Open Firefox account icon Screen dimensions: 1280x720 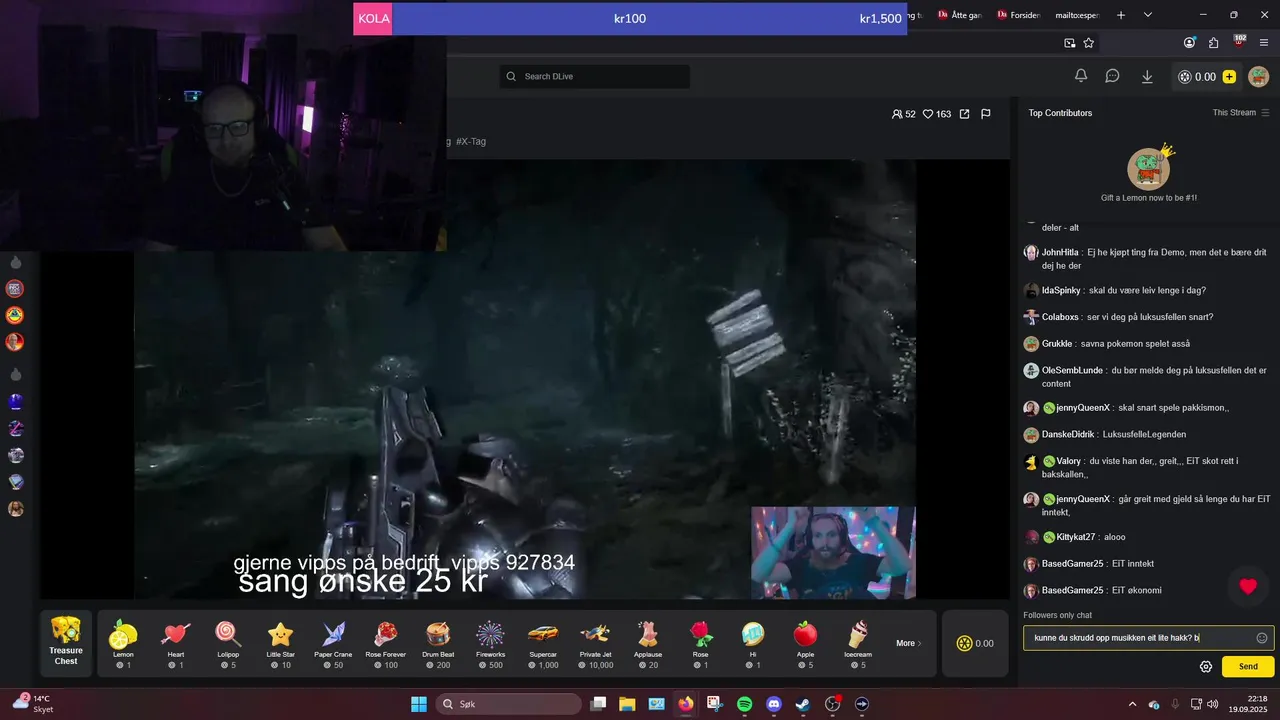(x=1189, y=43)
